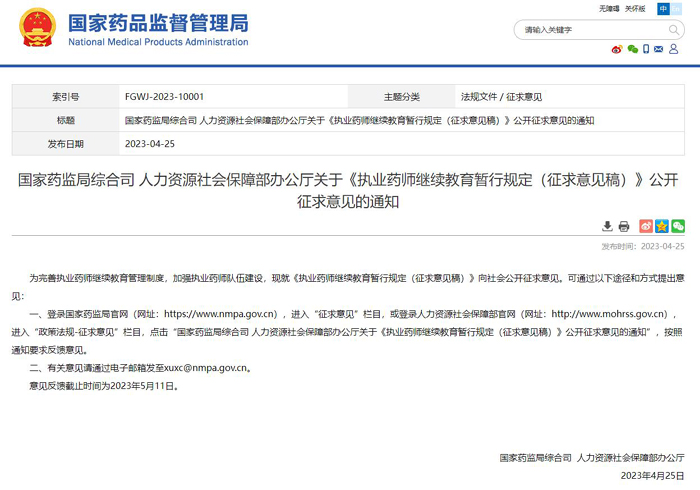The height and width of the screenshot is (490, 700).
Task: Click the xuxc@nmpa.gov.cn email address
Action: [205, 368]
